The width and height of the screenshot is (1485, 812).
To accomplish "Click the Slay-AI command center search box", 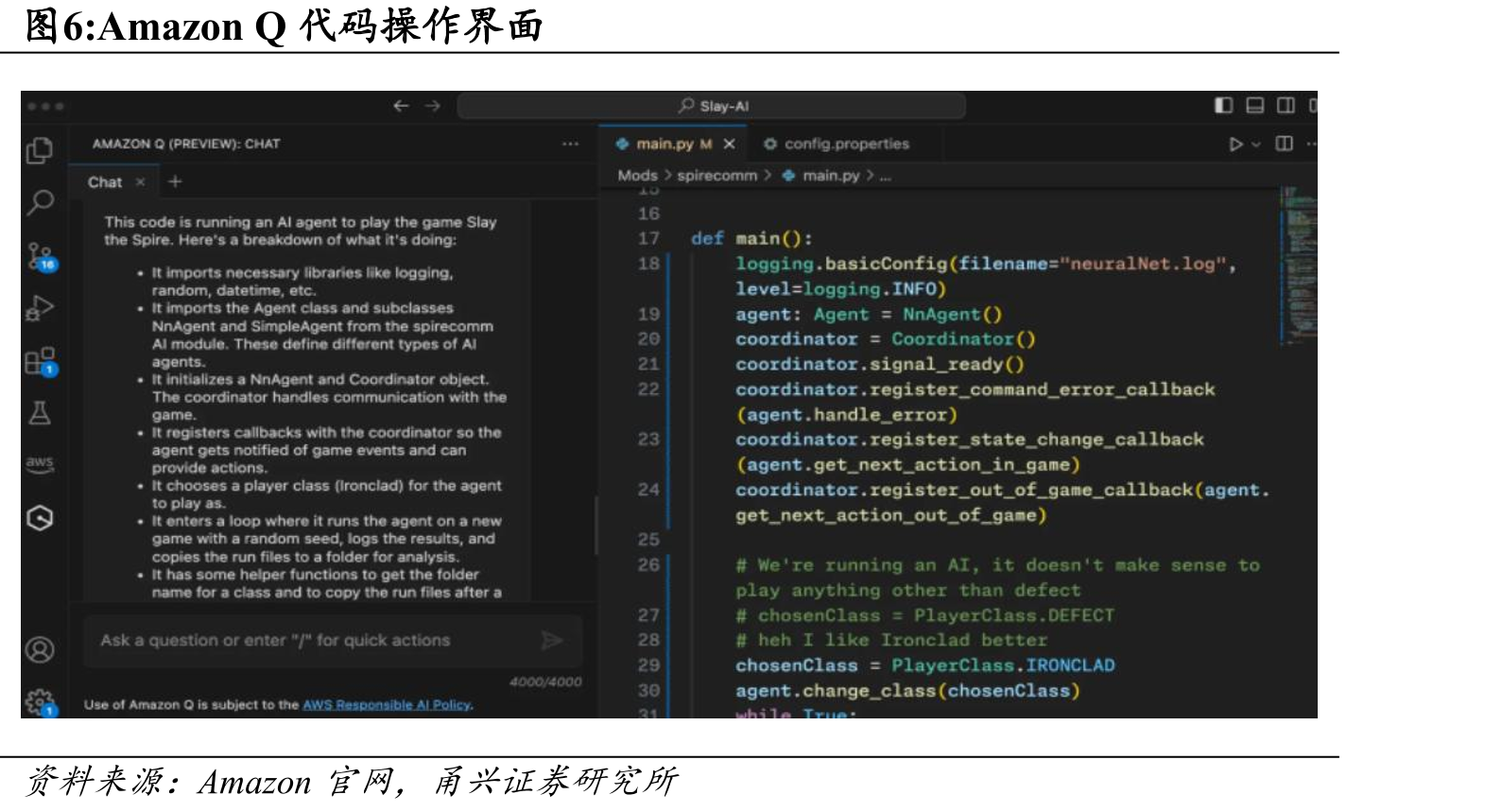I will pyautogui.click(x=712, y=106).
